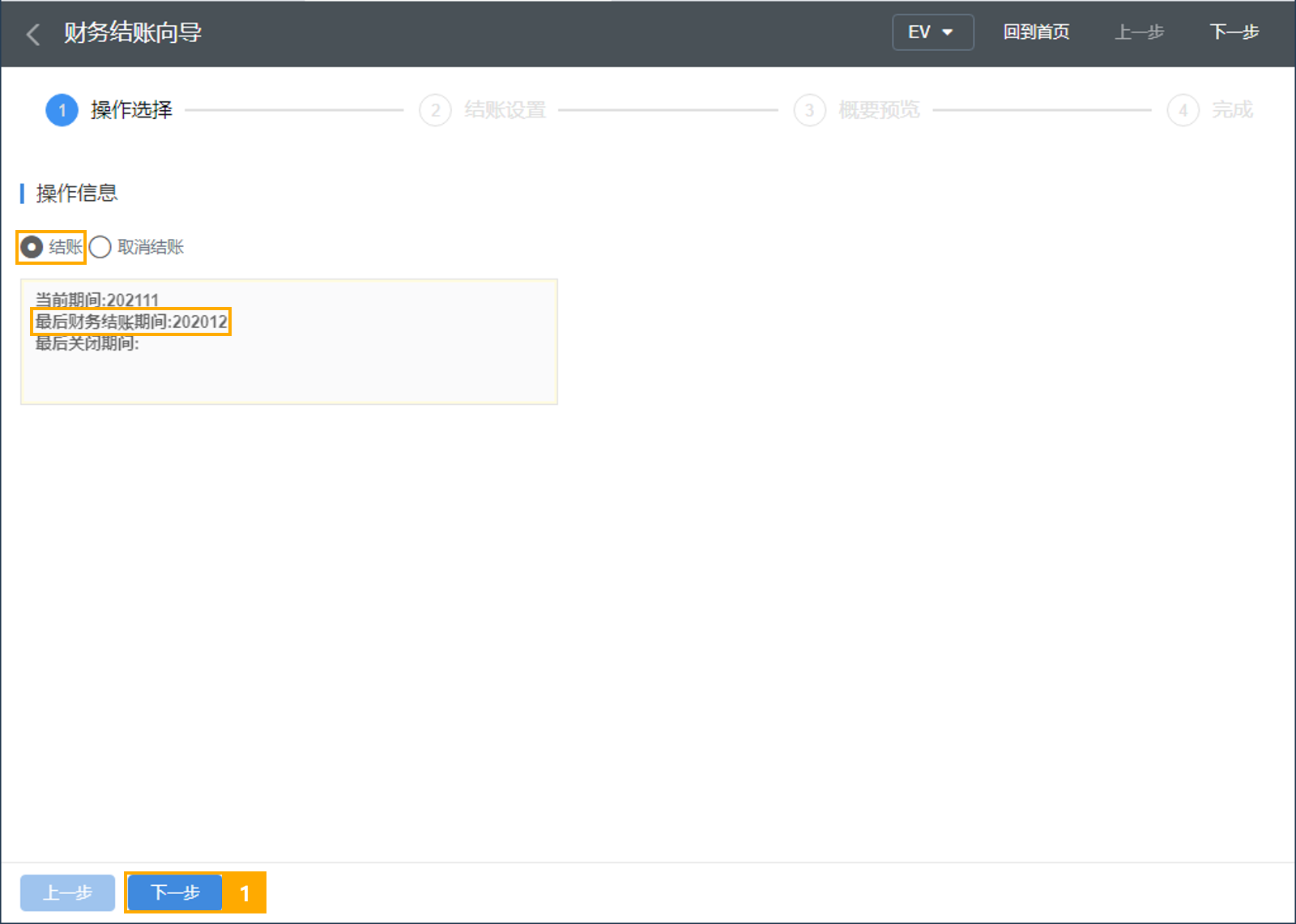The height and width of the screenshot is (924, 1296).
Task: Click the text 当前期间:202111
Action: [x=97, y=300]
